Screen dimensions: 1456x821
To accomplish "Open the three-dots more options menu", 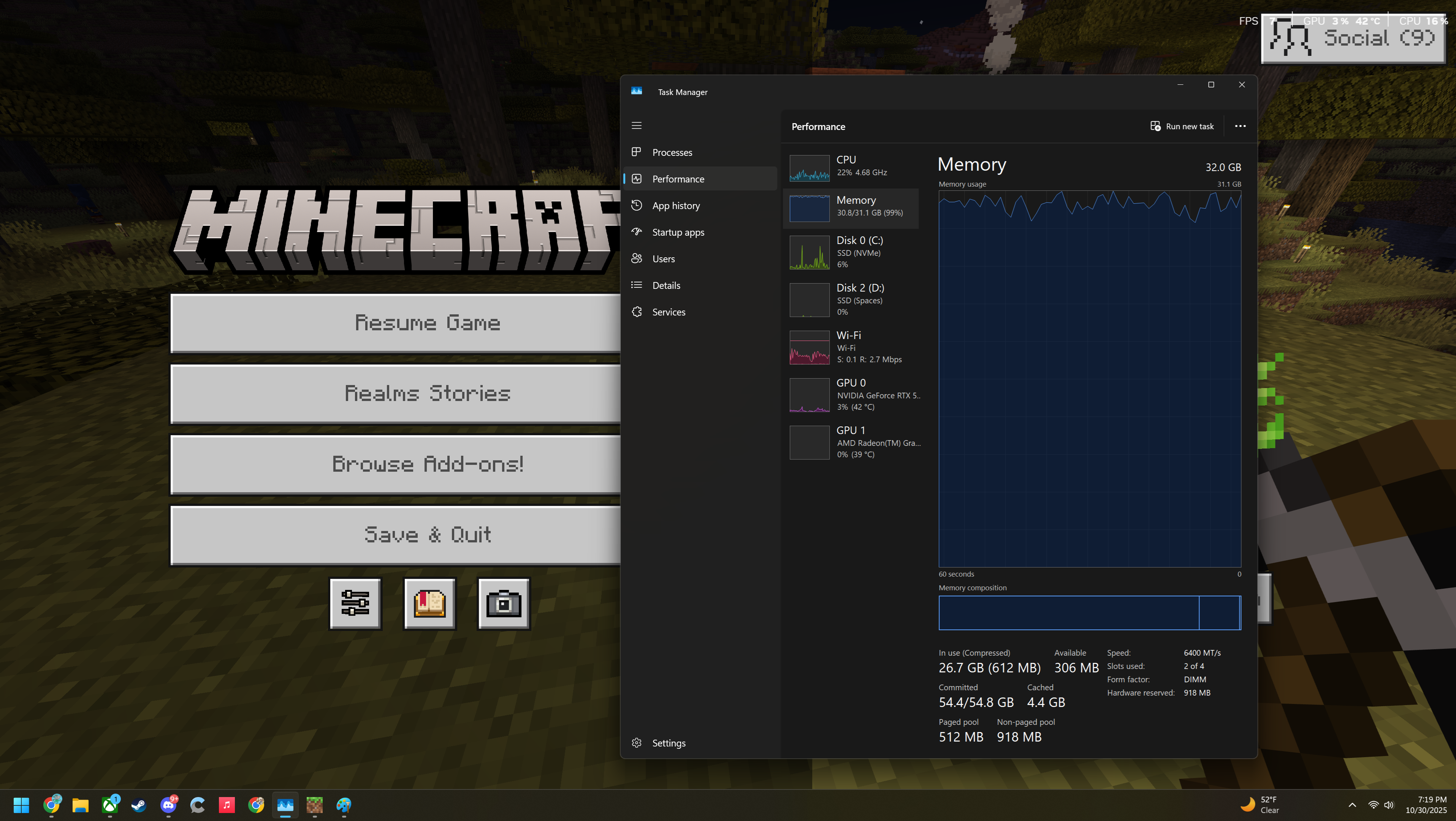I will coord(1240,126).
